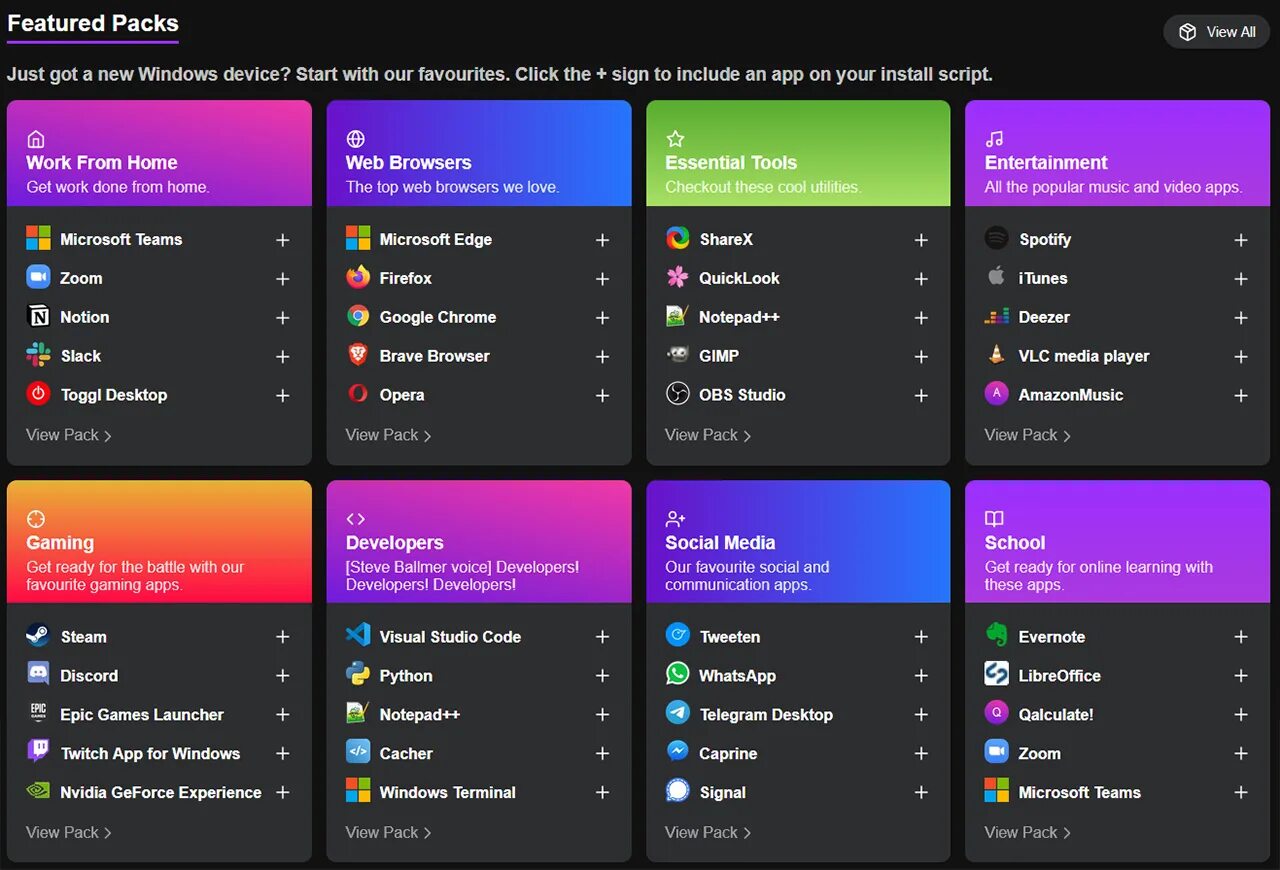
Task: Add Microsoft Edge to install script
Action: pyautogui.click(x=602, y=240)
